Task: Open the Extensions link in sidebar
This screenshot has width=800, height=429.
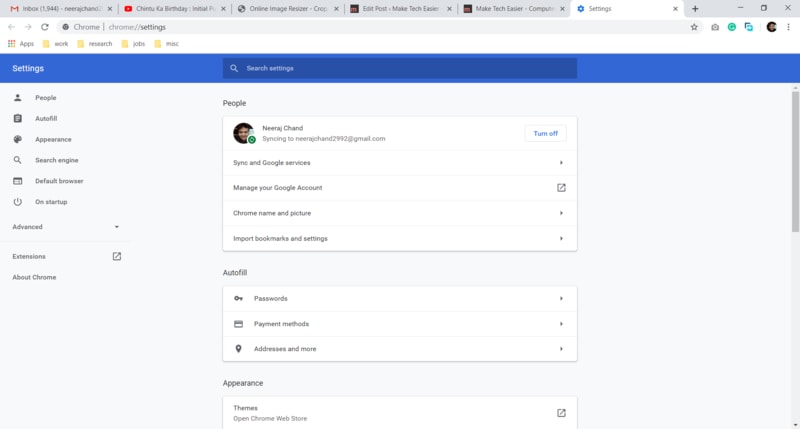Action: click(29, 256)
